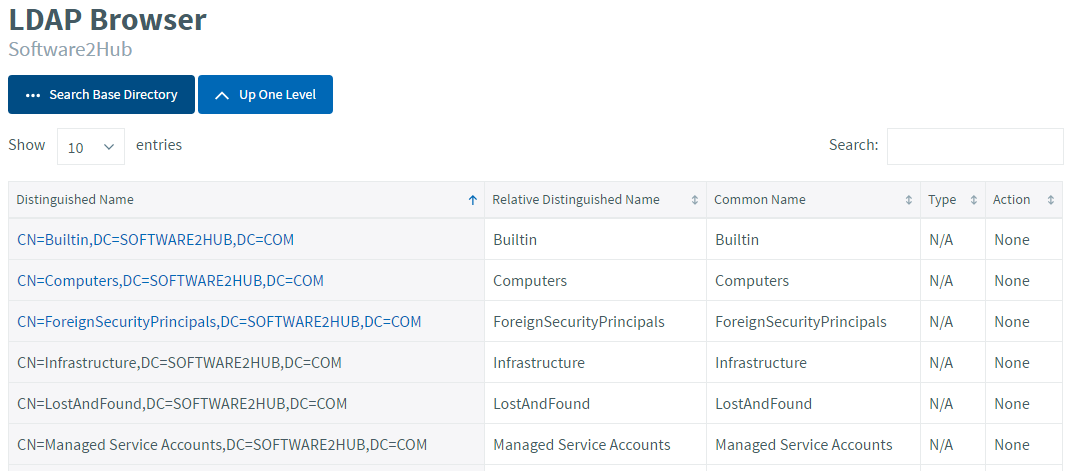The width and height of the screenshot is (1075, 471).
Task: Click the Up One Level button
Action: click(x=265, y=95)
